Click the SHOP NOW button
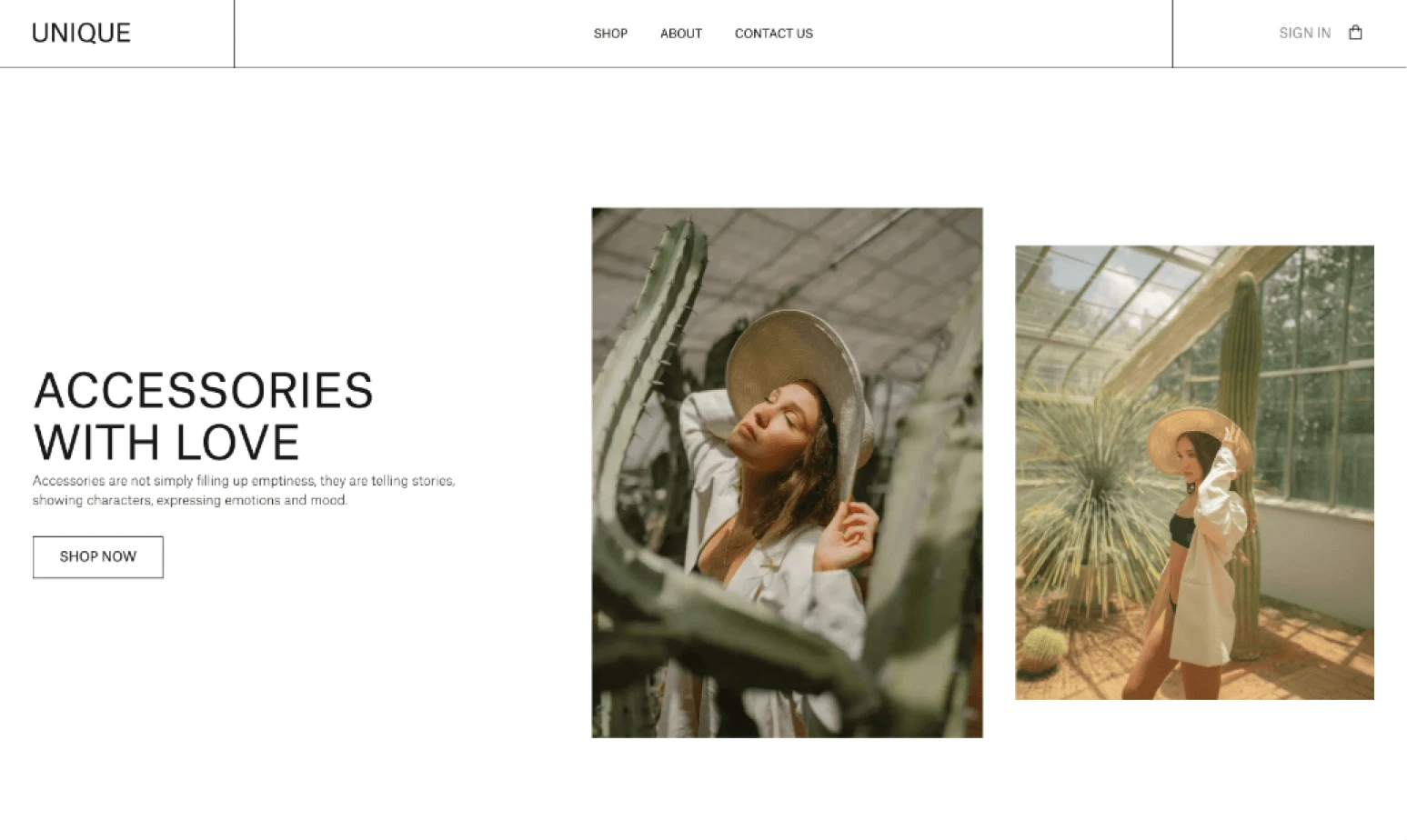This screenshot has height=840, width=1407. click(98, 557)
